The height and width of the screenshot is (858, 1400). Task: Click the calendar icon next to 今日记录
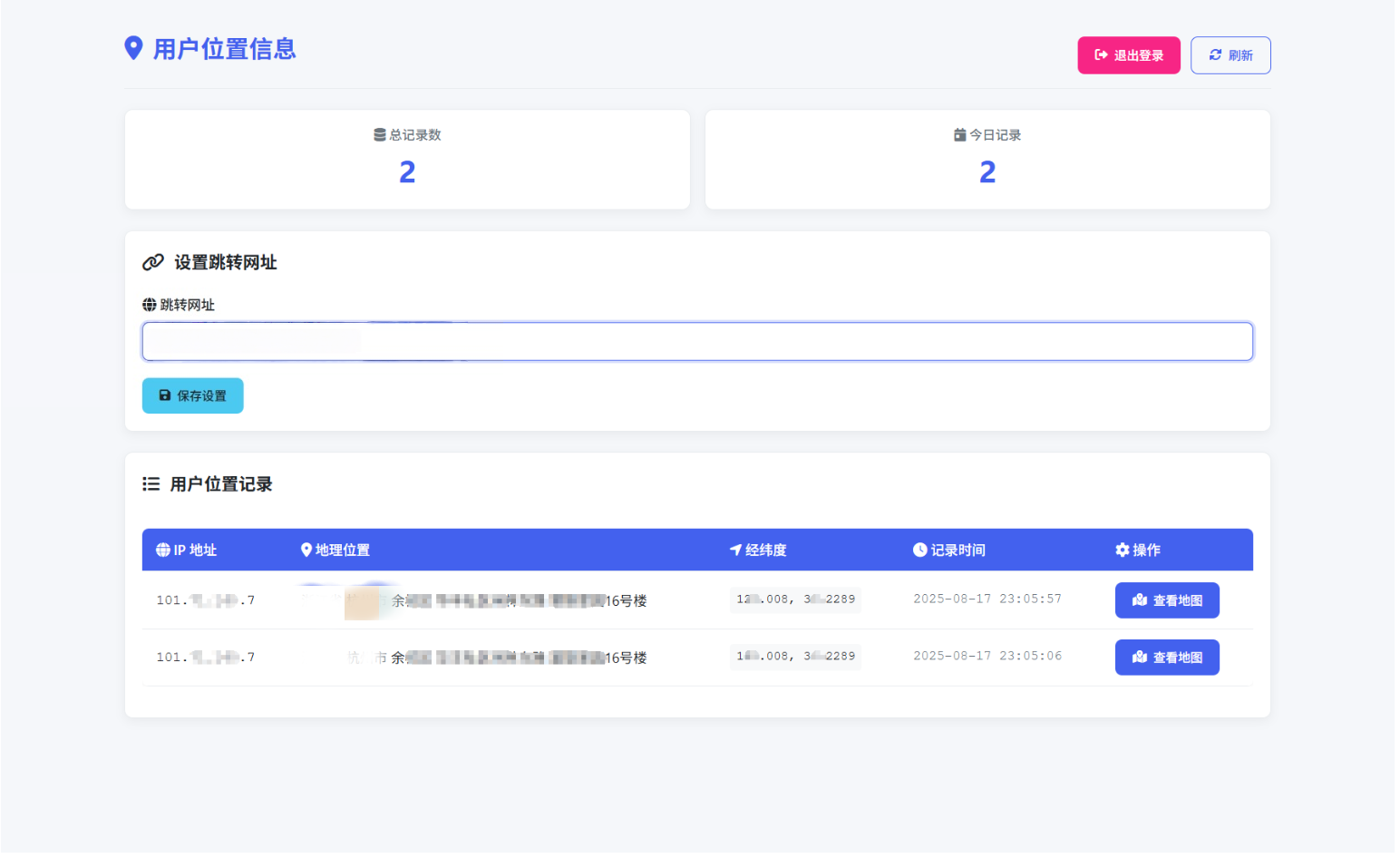tap(959, 135)
